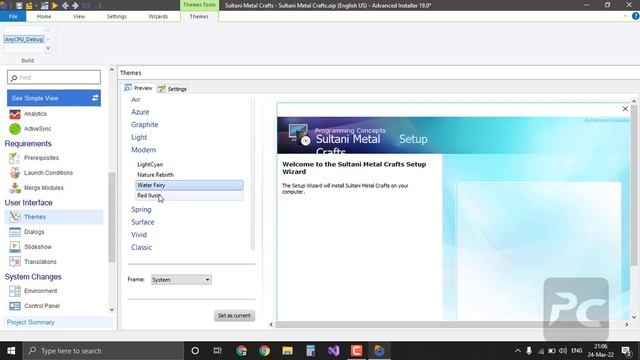Viewport: 640px width, 360px height.
Task: Open the Analytics page icon
Action: click(15, 114)
